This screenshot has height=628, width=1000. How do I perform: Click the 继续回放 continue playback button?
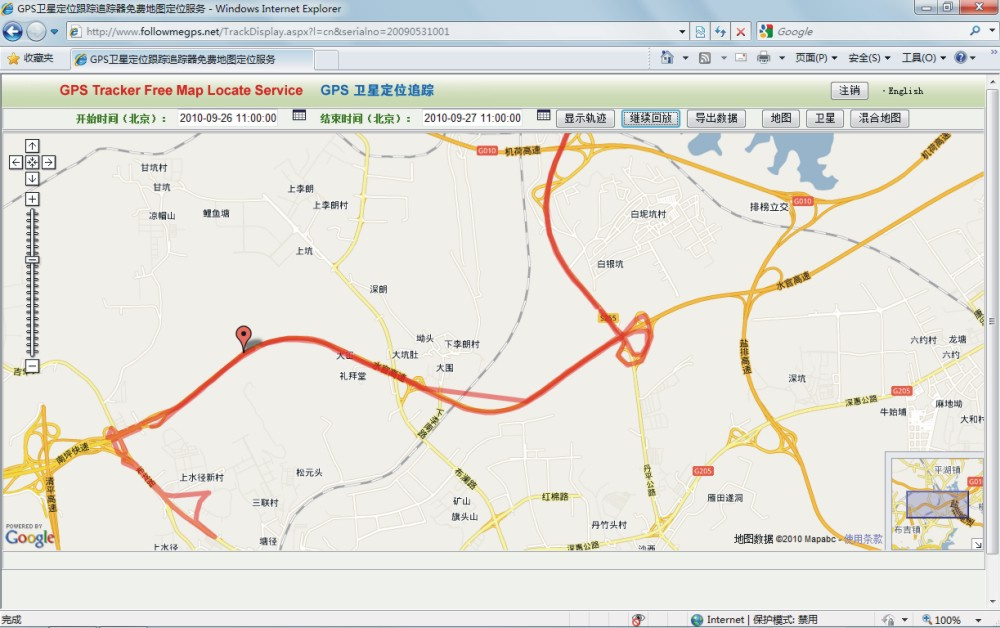(651, 119)
